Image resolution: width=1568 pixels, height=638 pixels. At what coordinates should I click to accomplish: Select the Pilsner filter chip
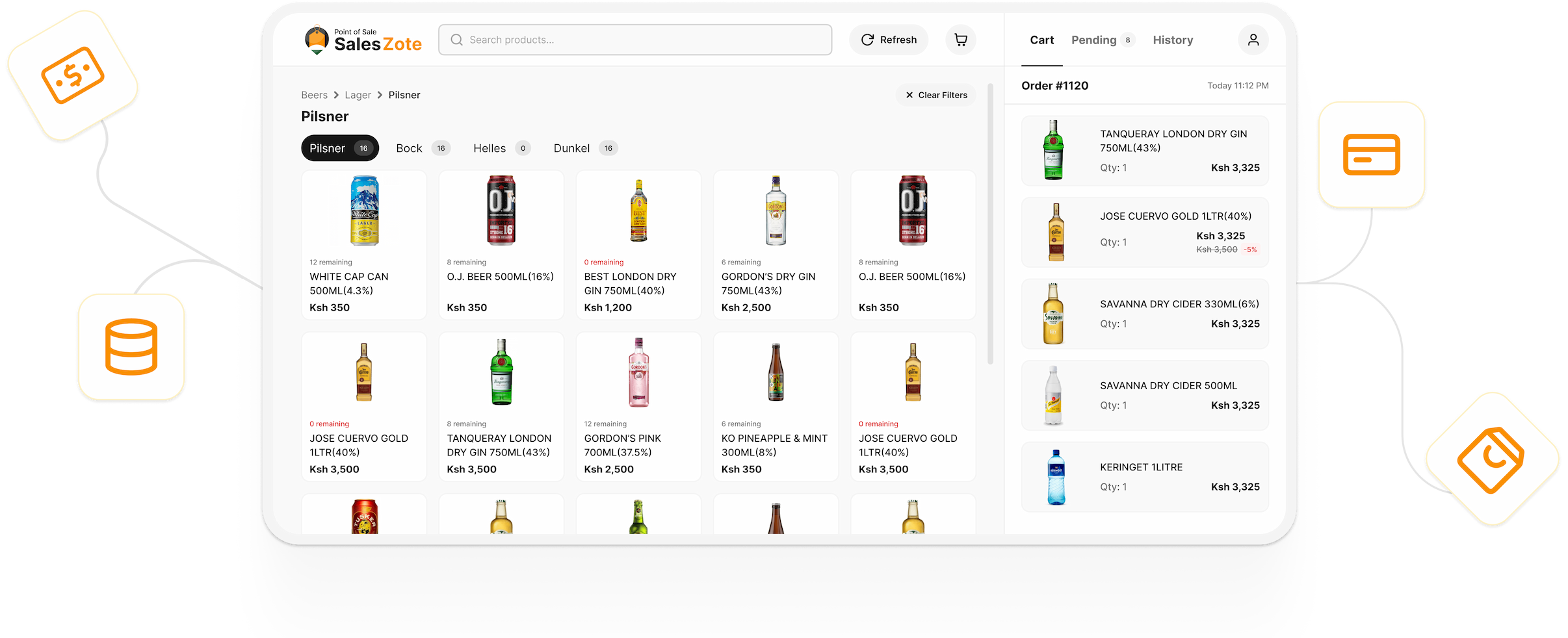pyautogui.click(x=340, y=148)
